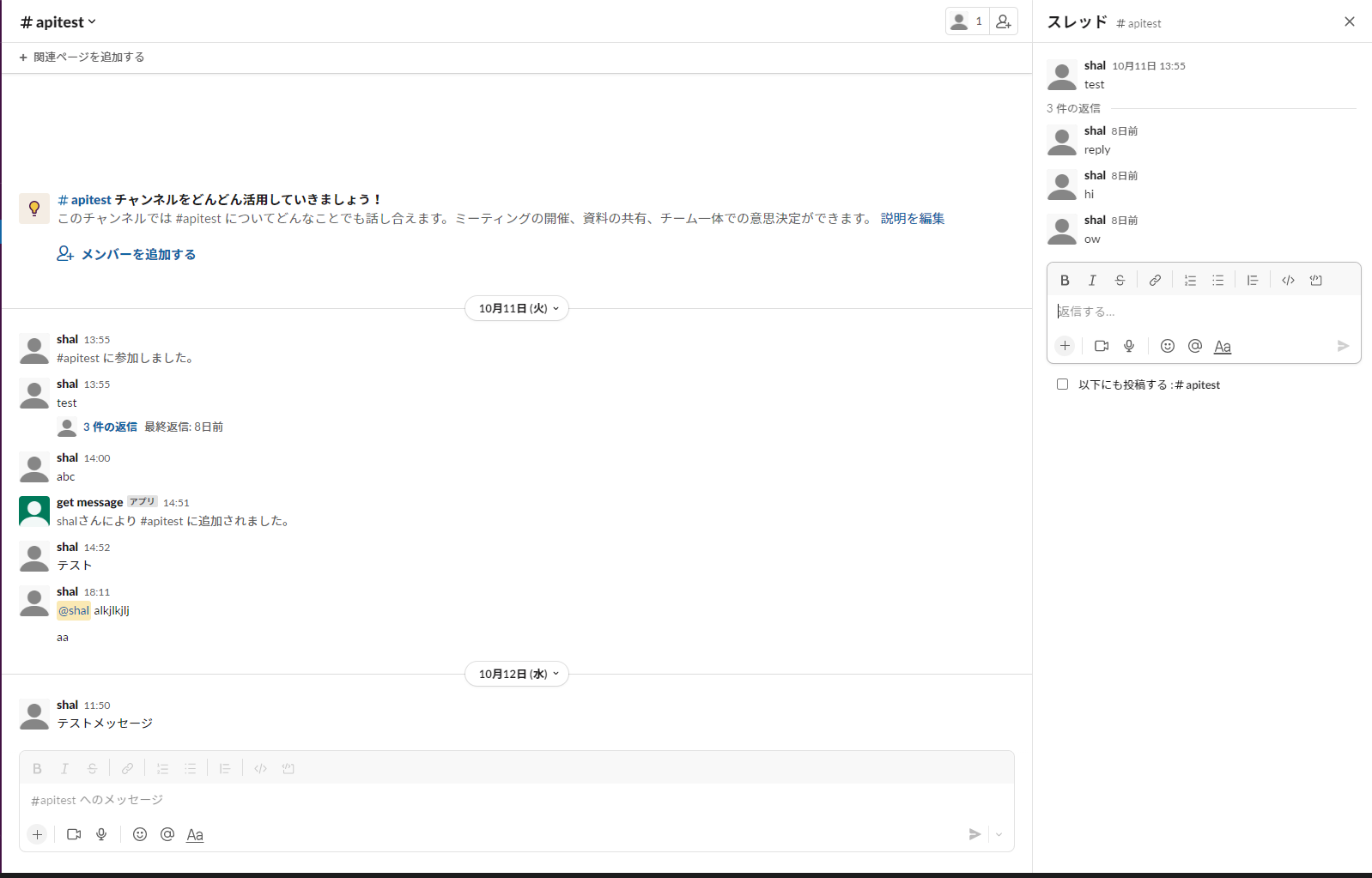Toggle formatting Aa in main composer
Image resolution: width=1372 pixels, height=878 pixels.
[x=195, y=835]
